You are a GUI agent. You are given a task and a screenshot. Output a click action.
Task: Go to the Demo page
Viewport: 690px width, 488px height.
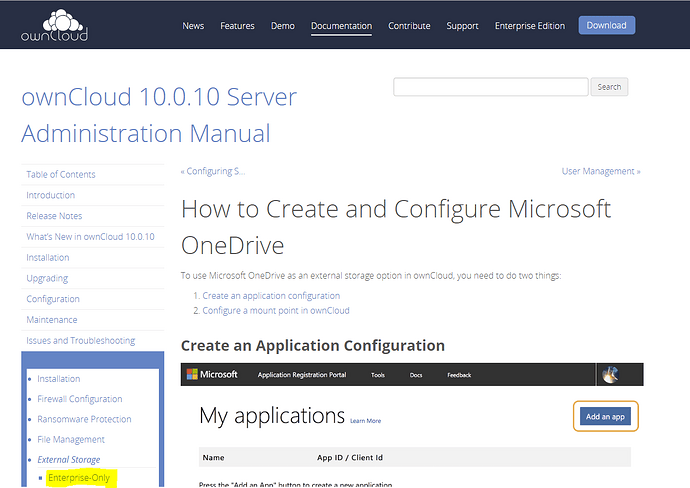283,26
